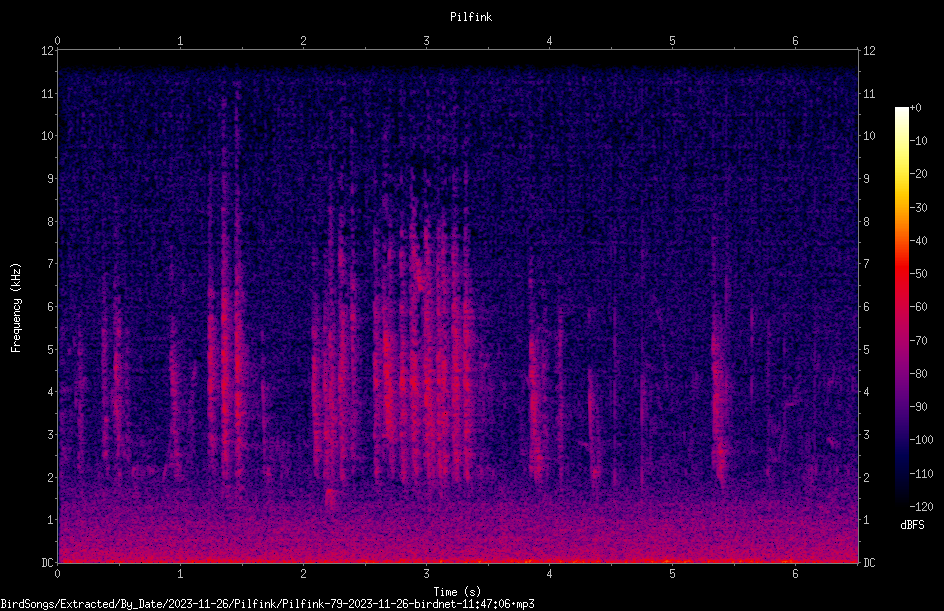944x611 pixels.
Task: Click the 3 second mark on the bottom time axis
Action: pos(426,574)
